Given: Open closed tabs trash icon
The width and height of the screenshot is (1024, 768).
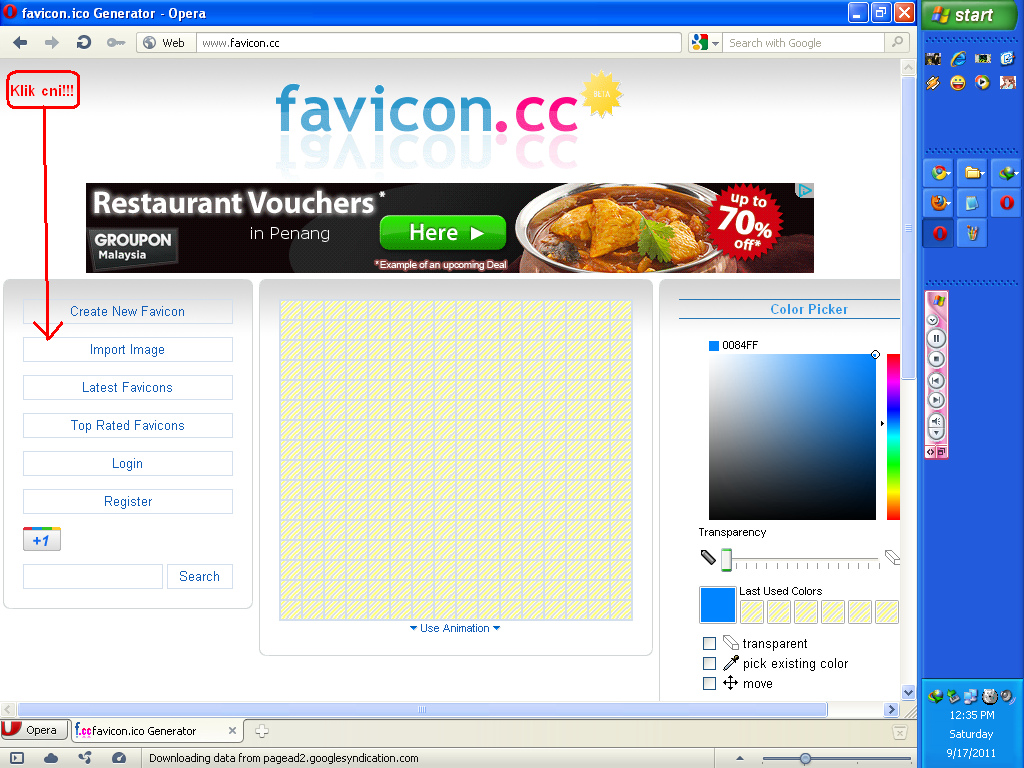Looking at the screenshot, I should 899,732.
